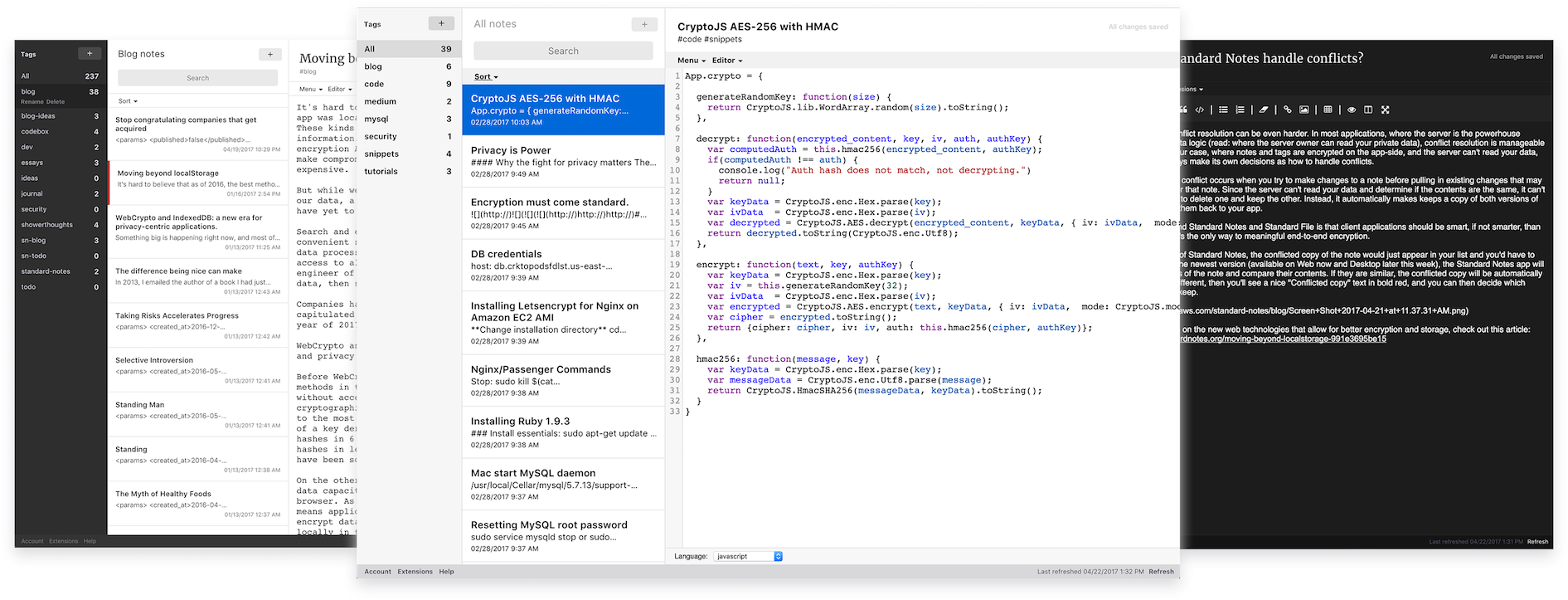Click the code icon in dark editor toolbar
Image resolution: width=1568 pixels, height=600 pixels.
[x=1199, y=110]
